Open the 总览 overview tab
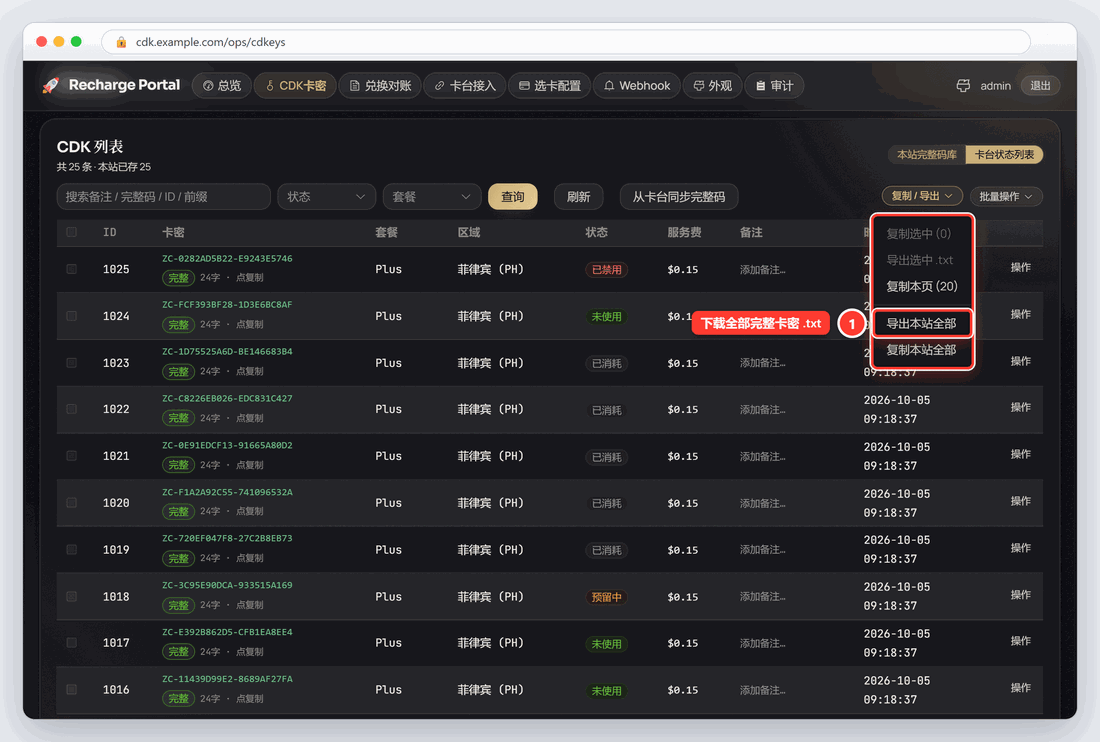 [222, 86]
